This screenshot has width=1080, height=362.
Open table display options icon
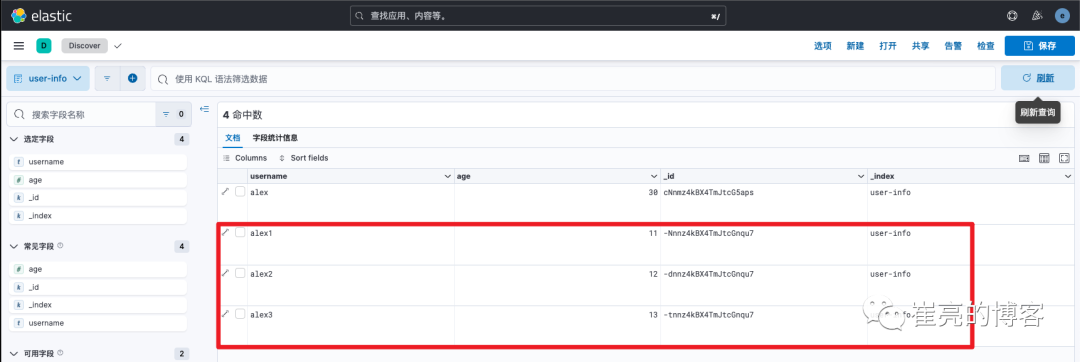click(1044, 158)
